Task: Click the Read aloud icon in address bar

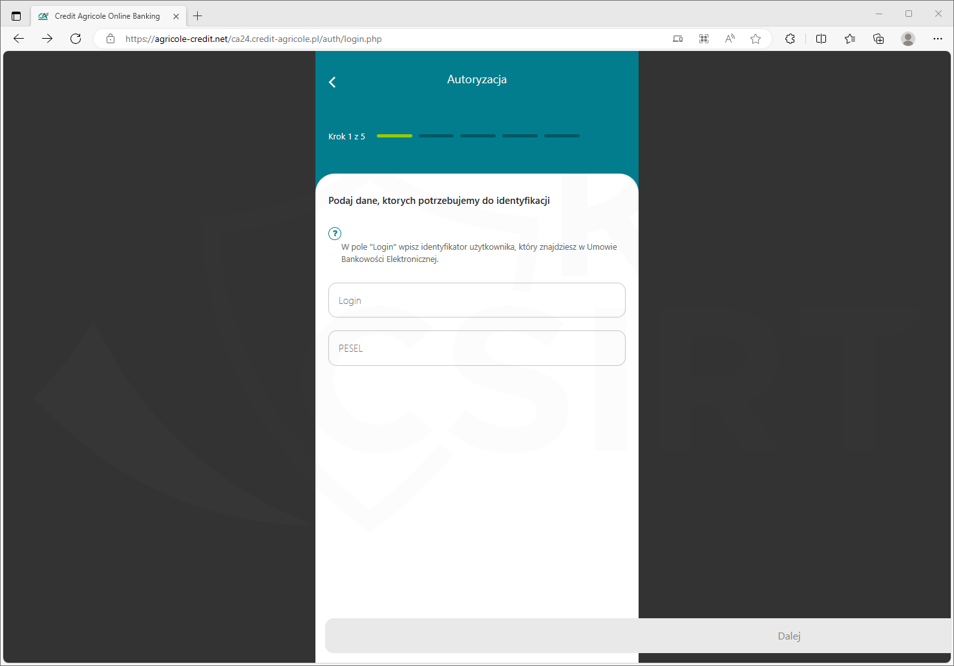Action: tap(730, 39)
